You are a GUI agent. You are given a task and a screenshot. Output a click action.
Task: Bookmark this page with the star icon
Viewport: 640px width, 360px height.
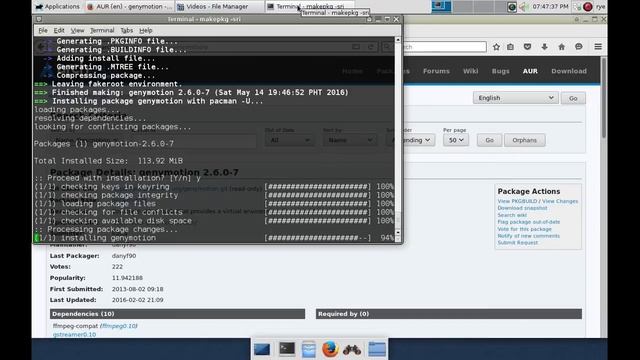coord(496,47)
